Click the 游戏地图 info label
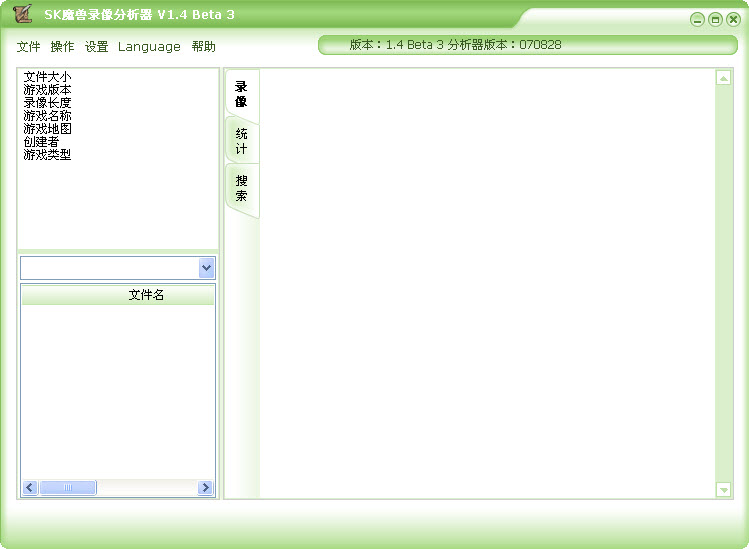 [x=47, y=129]
